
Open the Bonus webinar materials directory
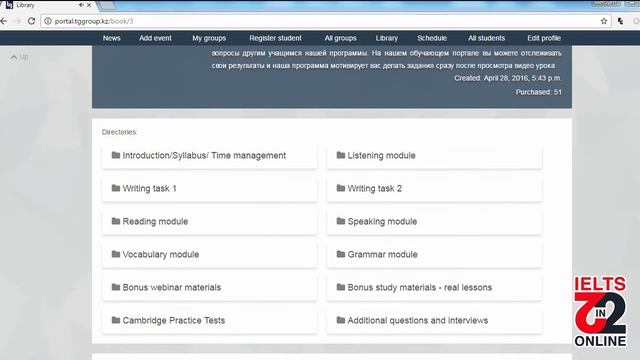[x=209, y=288]
